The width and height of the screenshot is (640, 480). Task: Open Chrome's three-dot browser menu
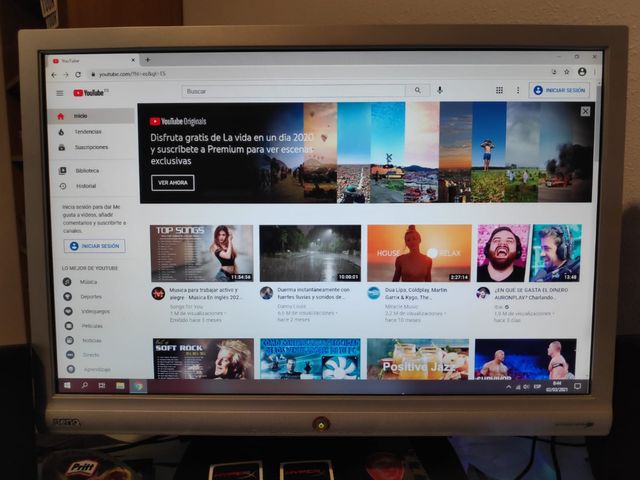(595, 72)
